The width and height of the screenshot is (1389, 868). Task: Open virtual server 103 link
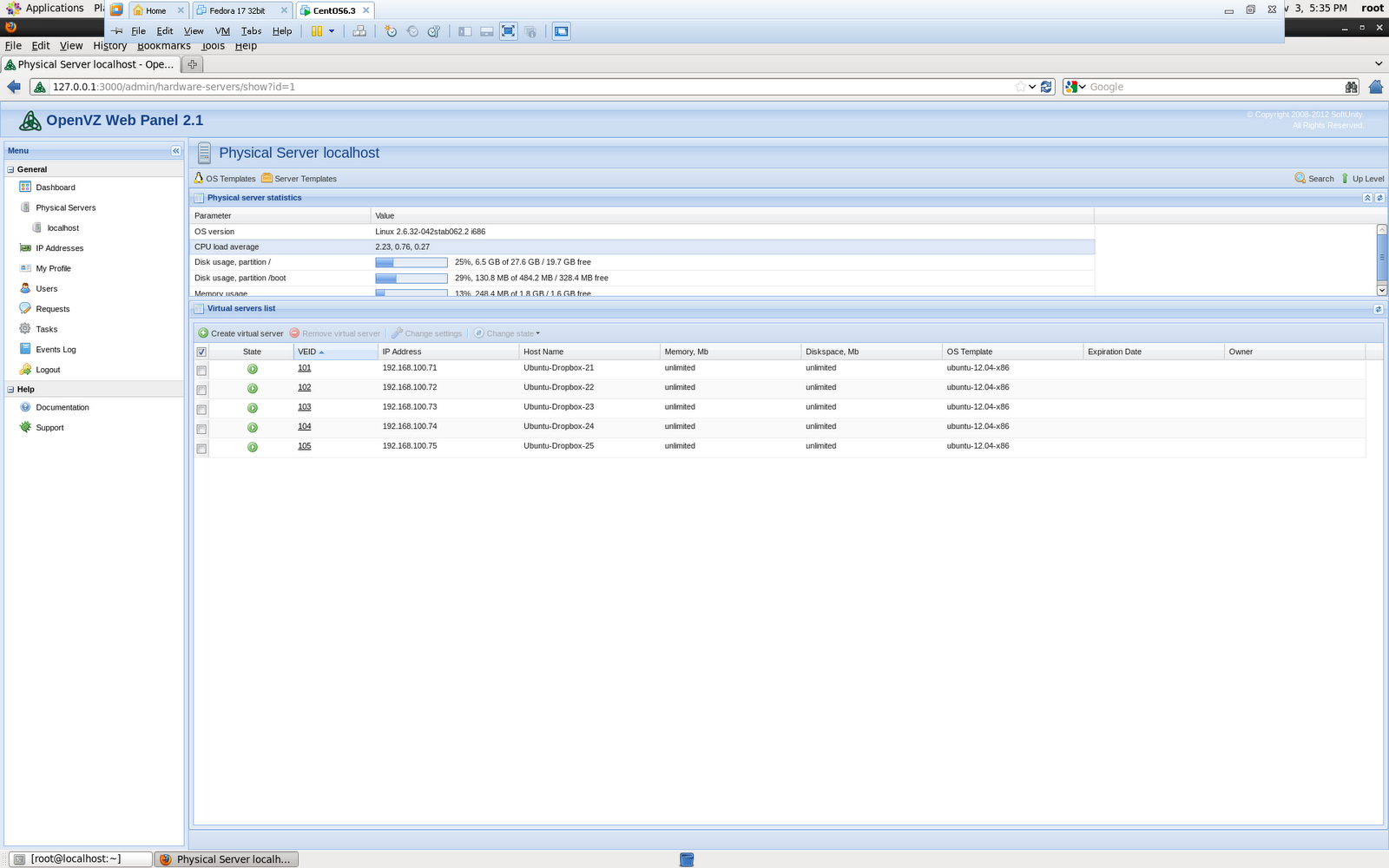tap(305, 407)
